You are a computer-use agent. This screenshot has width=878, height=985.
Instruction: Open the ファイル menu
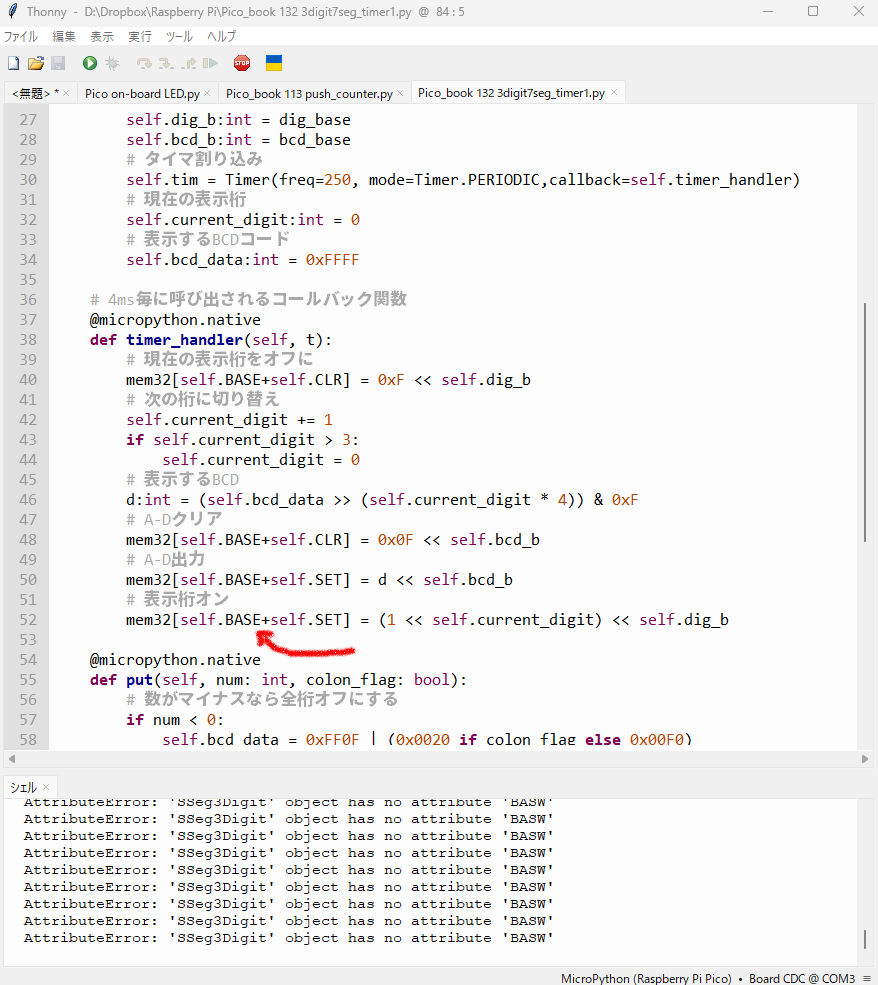click(x=20, y=36)
